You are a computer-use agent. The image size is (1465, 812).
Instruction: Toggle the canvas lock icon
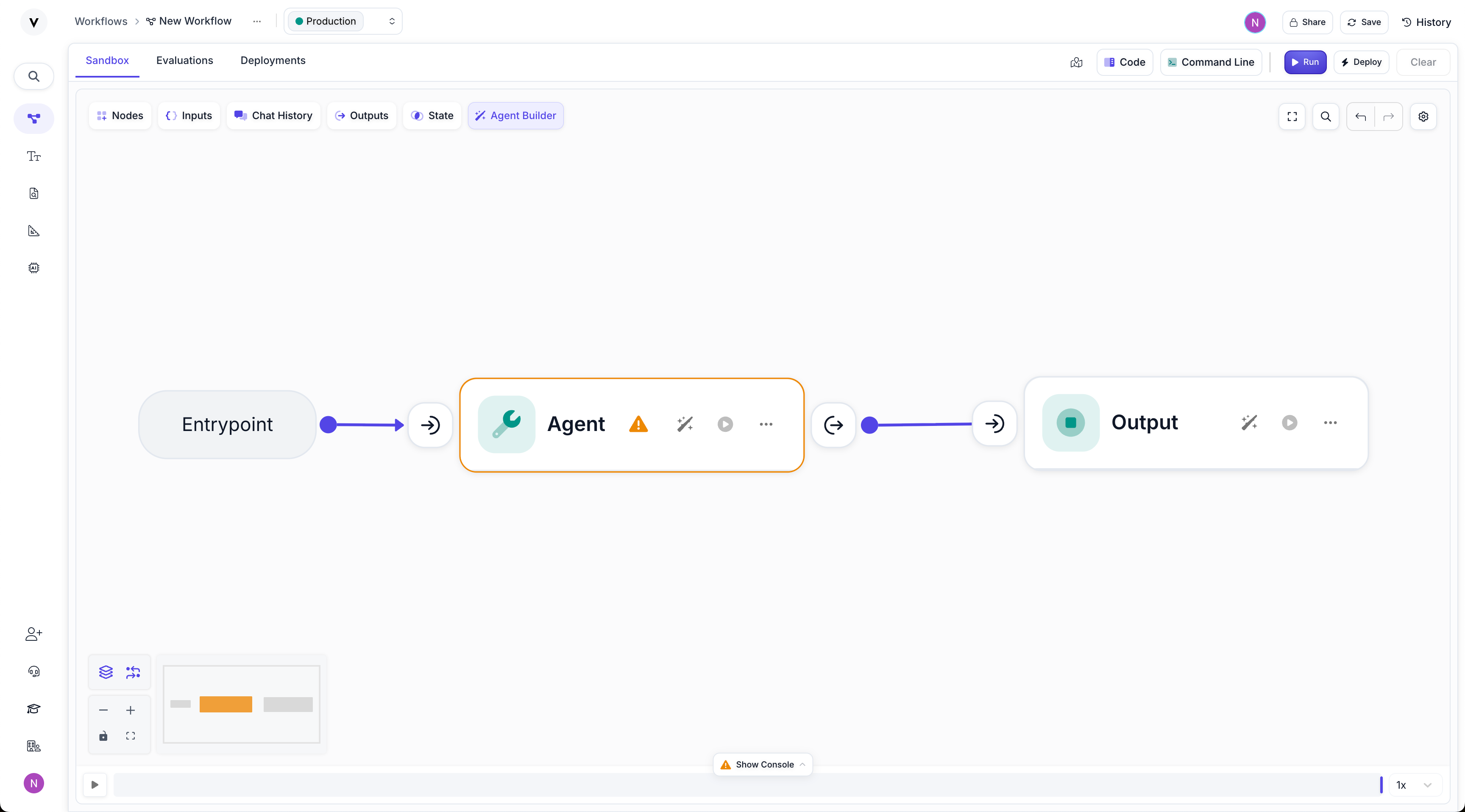(x=103, y=737)
